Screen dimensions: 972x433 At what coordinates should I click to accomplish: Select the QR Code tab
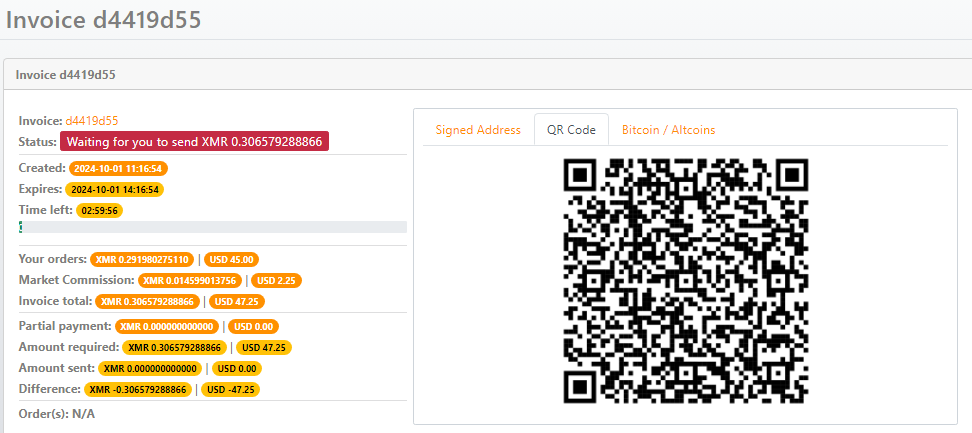(x=571, y=130)
